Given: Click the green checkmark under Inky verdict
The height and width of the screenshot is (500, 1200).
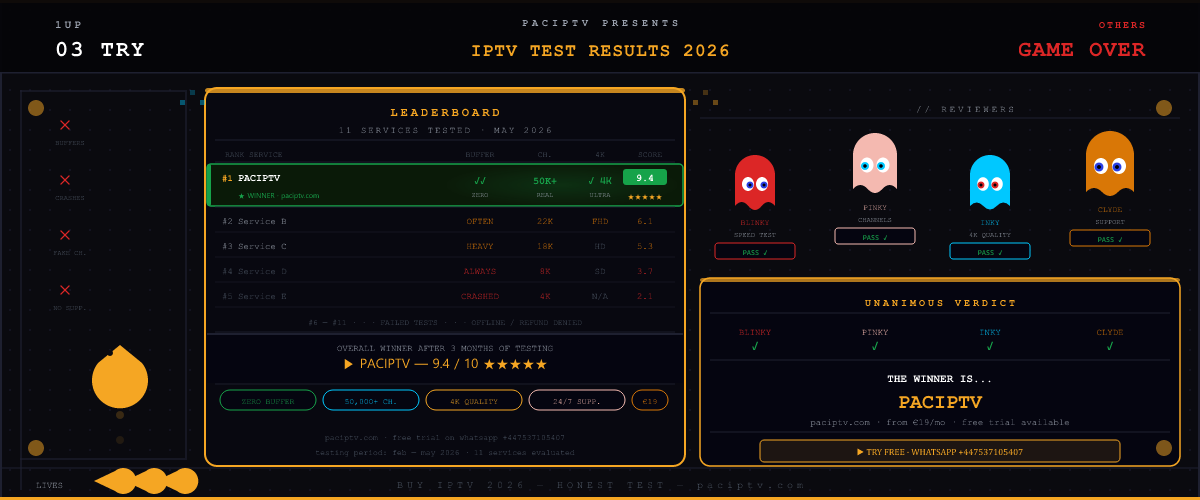Looking at the screenshot, I should point(990,346).
